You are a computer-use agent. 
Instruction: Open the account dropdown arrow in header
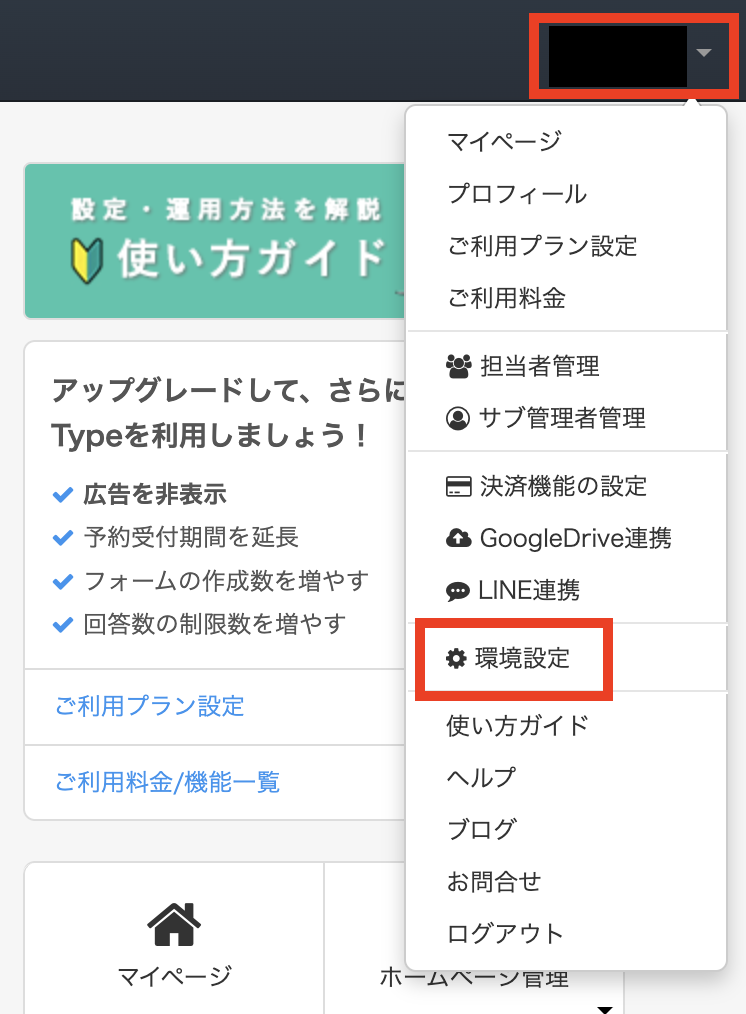704,53
